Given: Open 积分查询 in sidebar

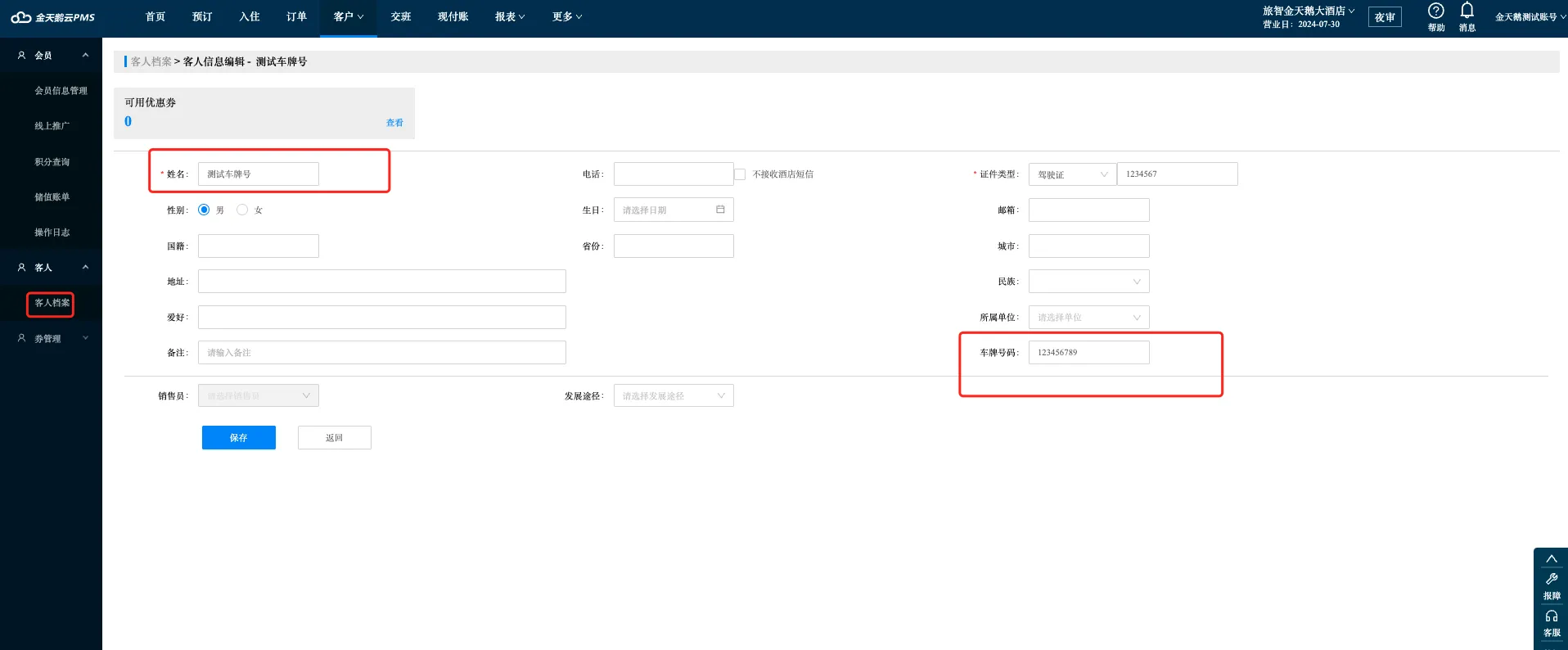Looking at the screenshot, I should [x=52, y=162].
